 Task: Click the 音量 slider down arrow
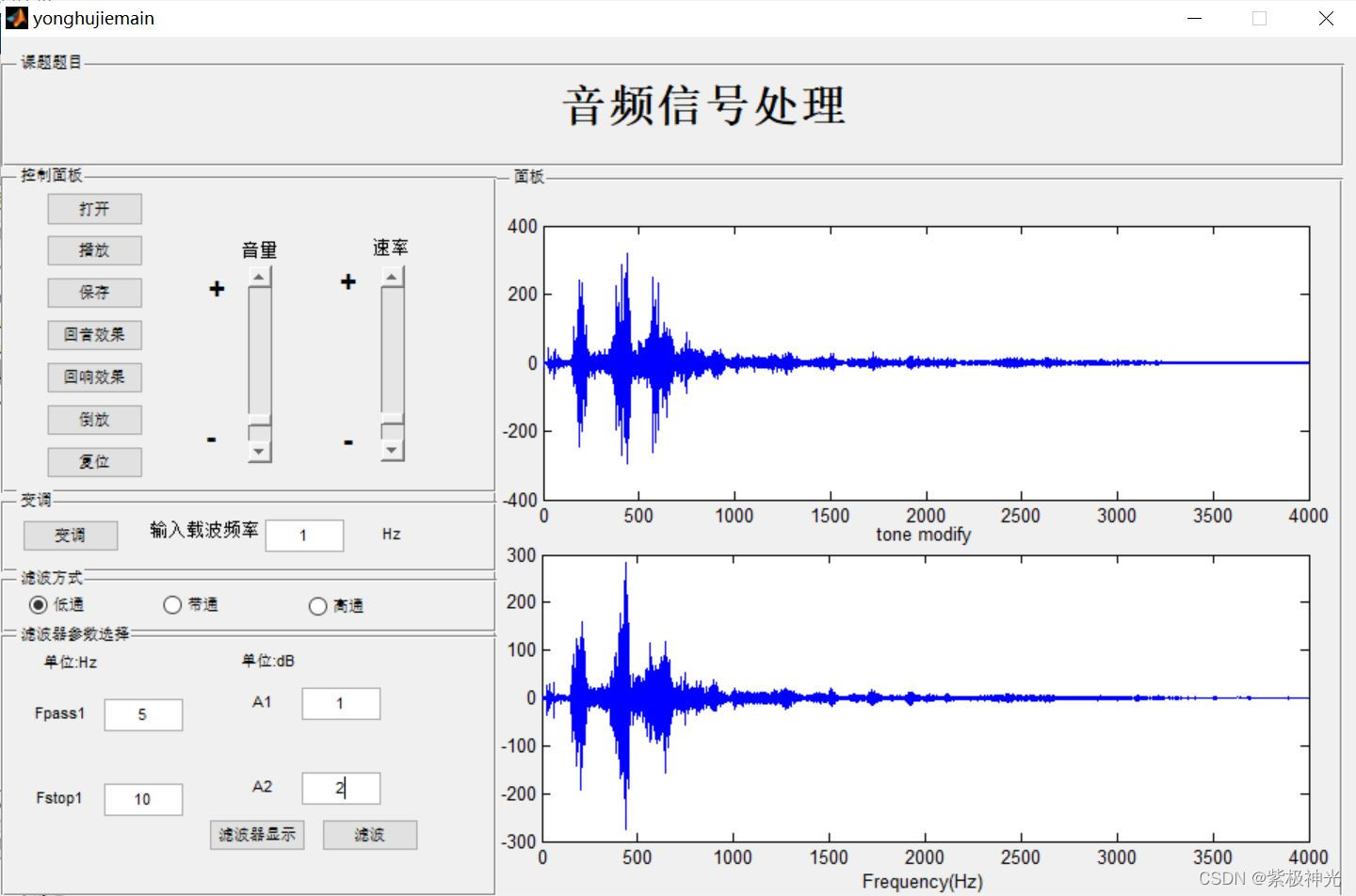click(260, 452)
